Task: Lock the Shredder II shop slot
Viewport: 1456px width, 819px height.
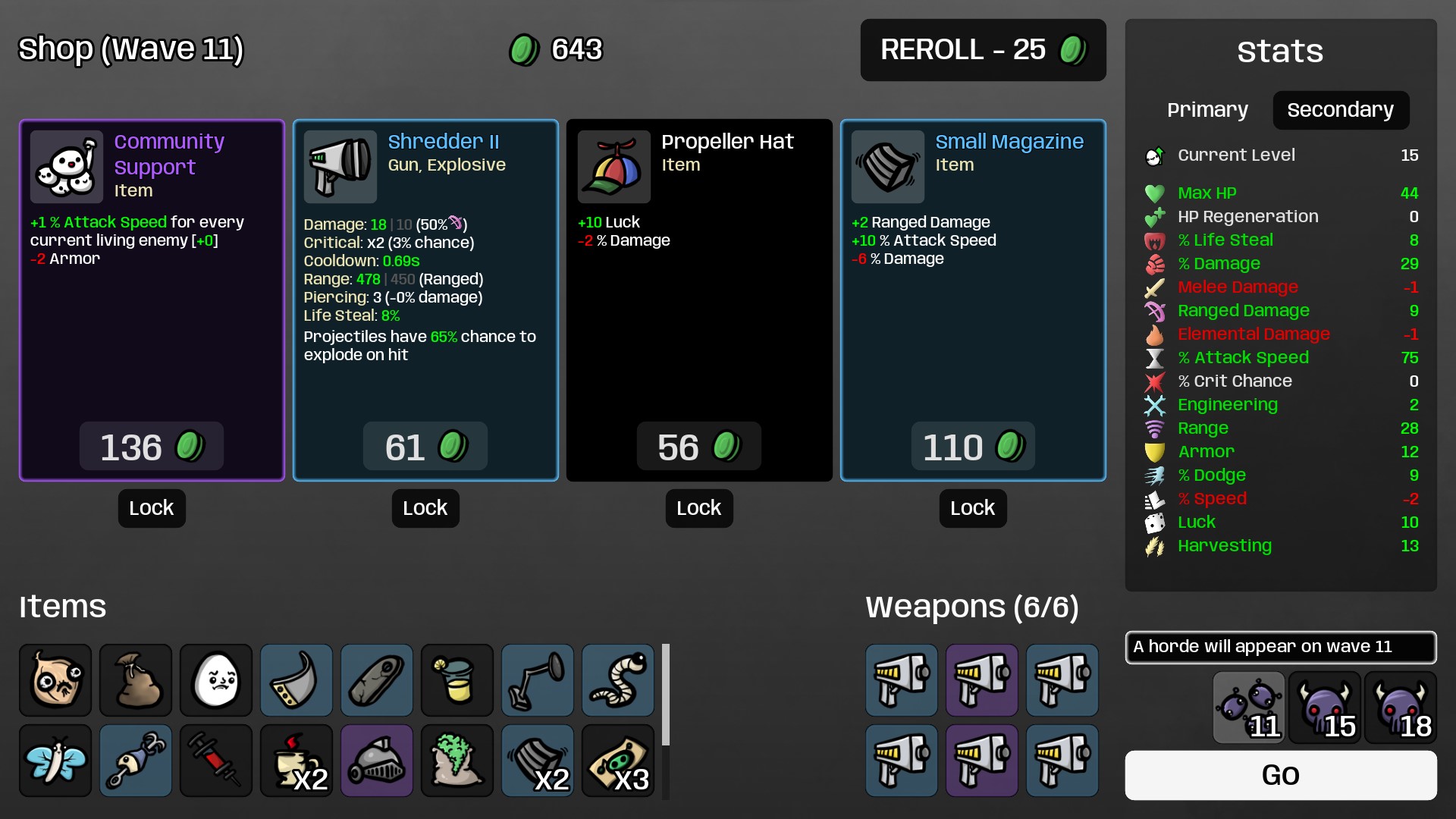Action: coord(425,508)
